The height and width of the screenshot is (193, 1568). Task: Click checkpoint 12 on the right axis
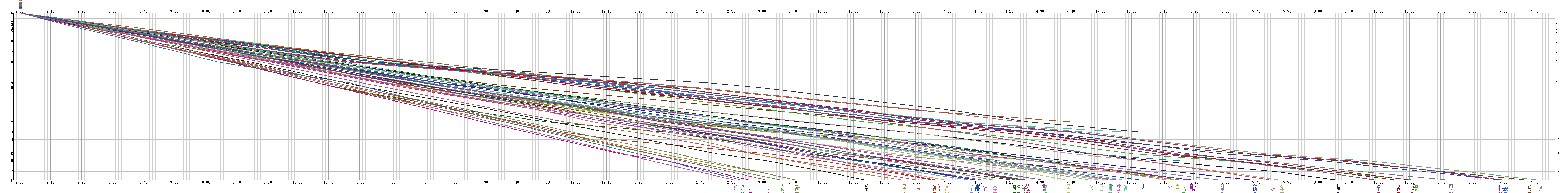1558,122
